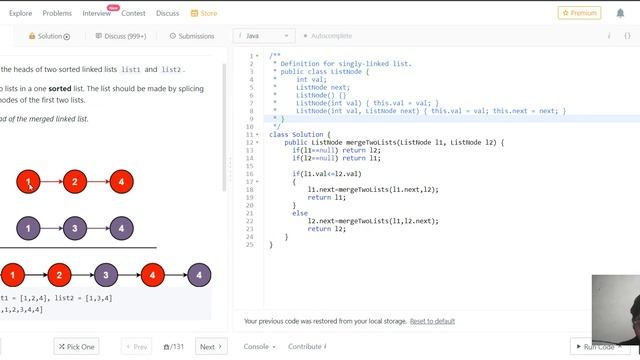This screenshot has width=640, height=360.
Task: Open the Contest menu item
Action: [133, 13]
